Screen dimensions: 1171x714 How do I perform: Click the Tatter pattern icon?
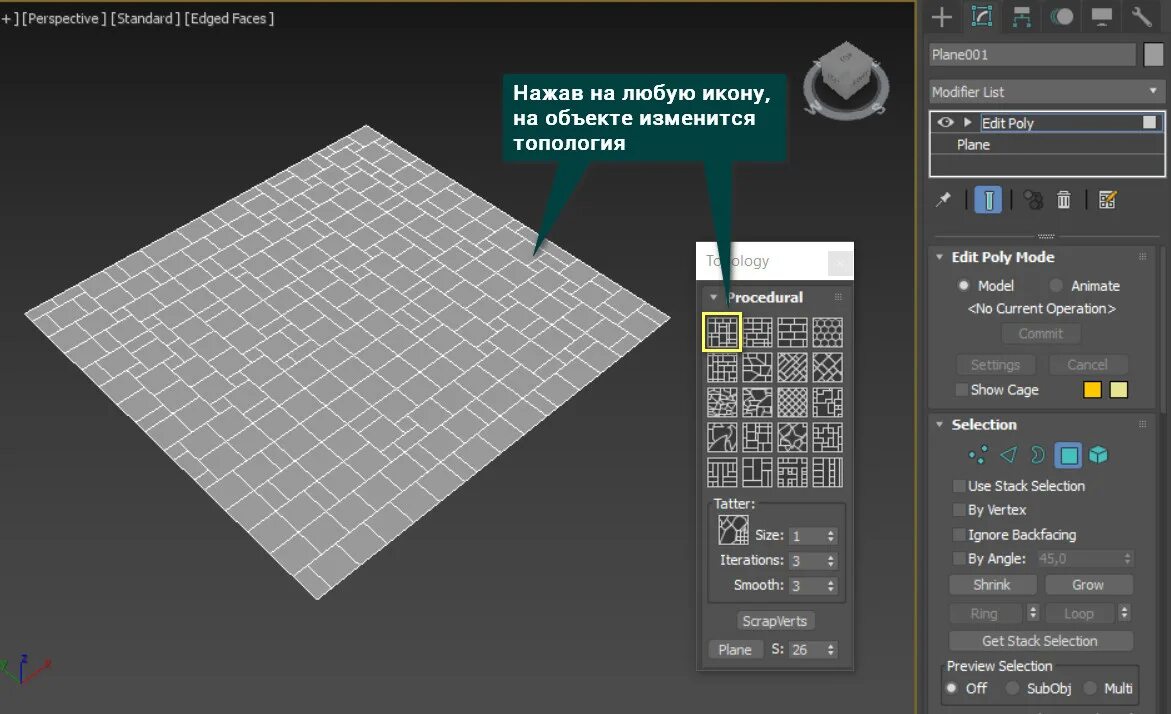coord(733,530)
